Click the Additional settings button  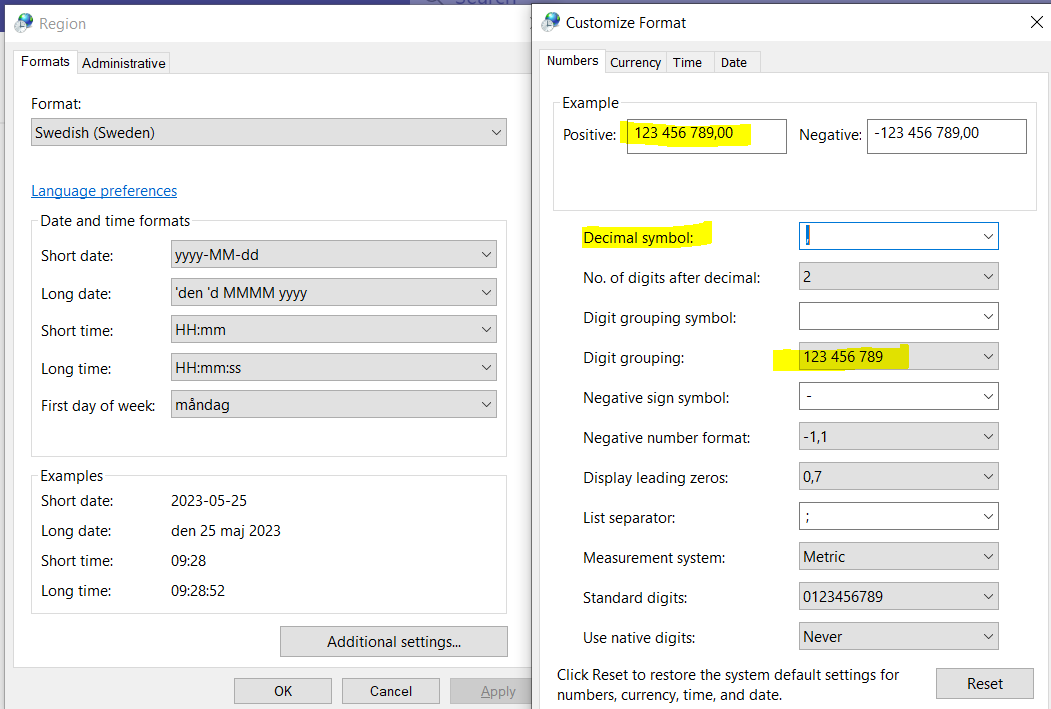pos(393,641)
